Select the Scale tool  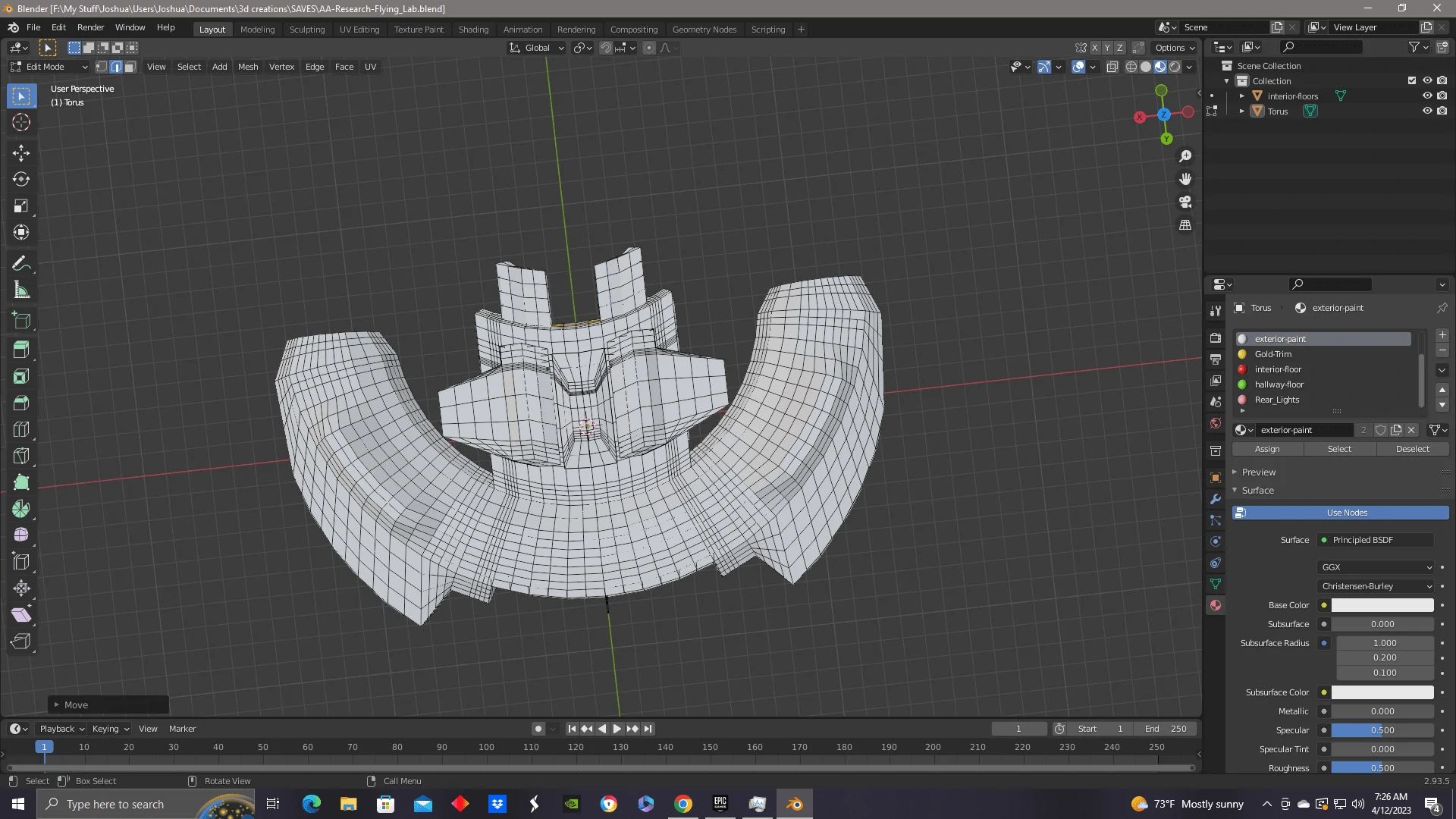click(21, 206)
